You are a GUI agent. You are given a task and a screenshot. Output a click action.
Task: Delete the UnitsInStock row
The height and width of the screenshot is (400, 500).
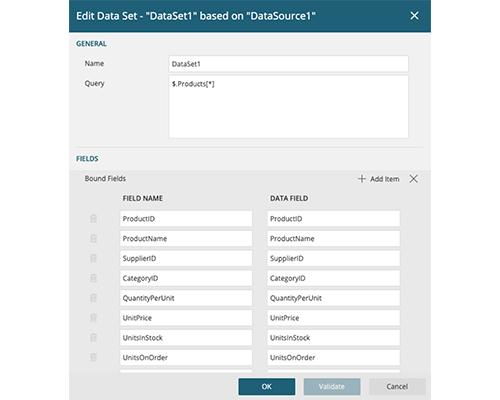coord(93,338)
